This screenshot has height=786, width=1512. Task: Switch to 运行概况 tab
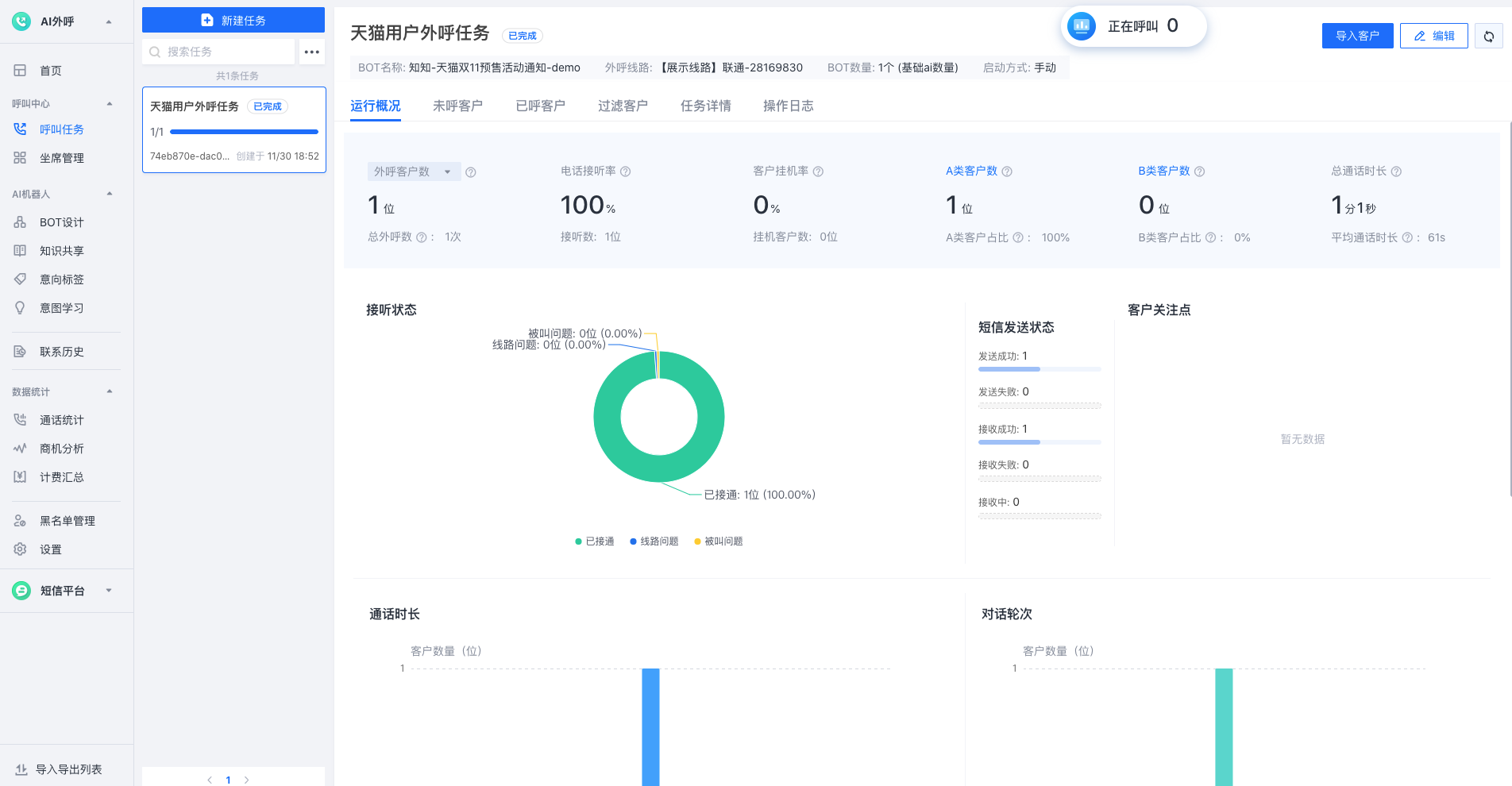376,106
